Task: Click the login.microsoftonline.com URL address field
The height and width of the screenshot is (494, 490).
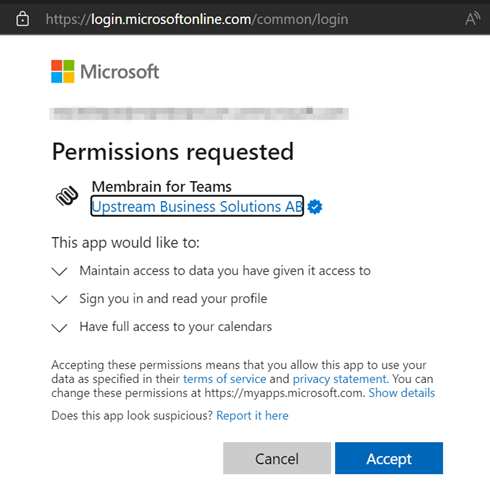Action: pyautogui.click(x=197, y=19)
